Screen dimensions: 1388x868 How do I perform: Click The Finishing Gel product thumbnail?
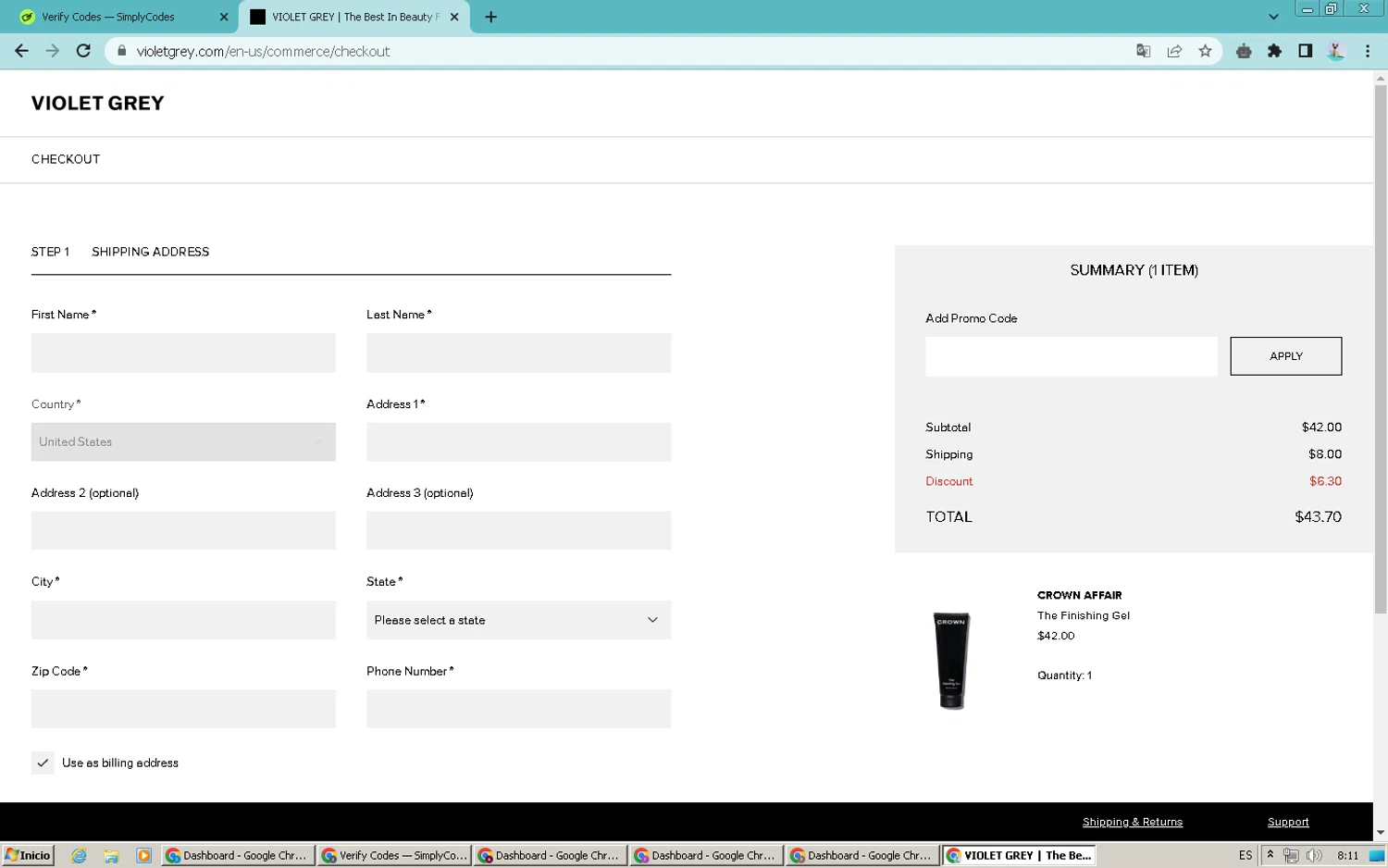click(951, 660)
